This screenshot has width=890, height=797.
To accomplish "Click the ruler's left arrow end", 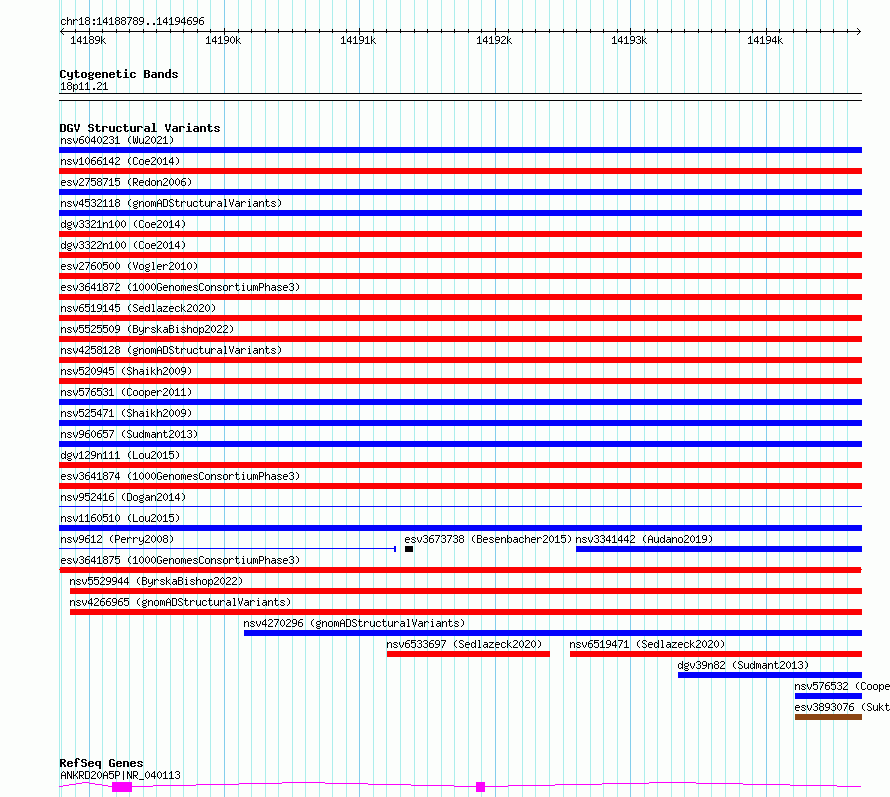I will click(62, 32).
